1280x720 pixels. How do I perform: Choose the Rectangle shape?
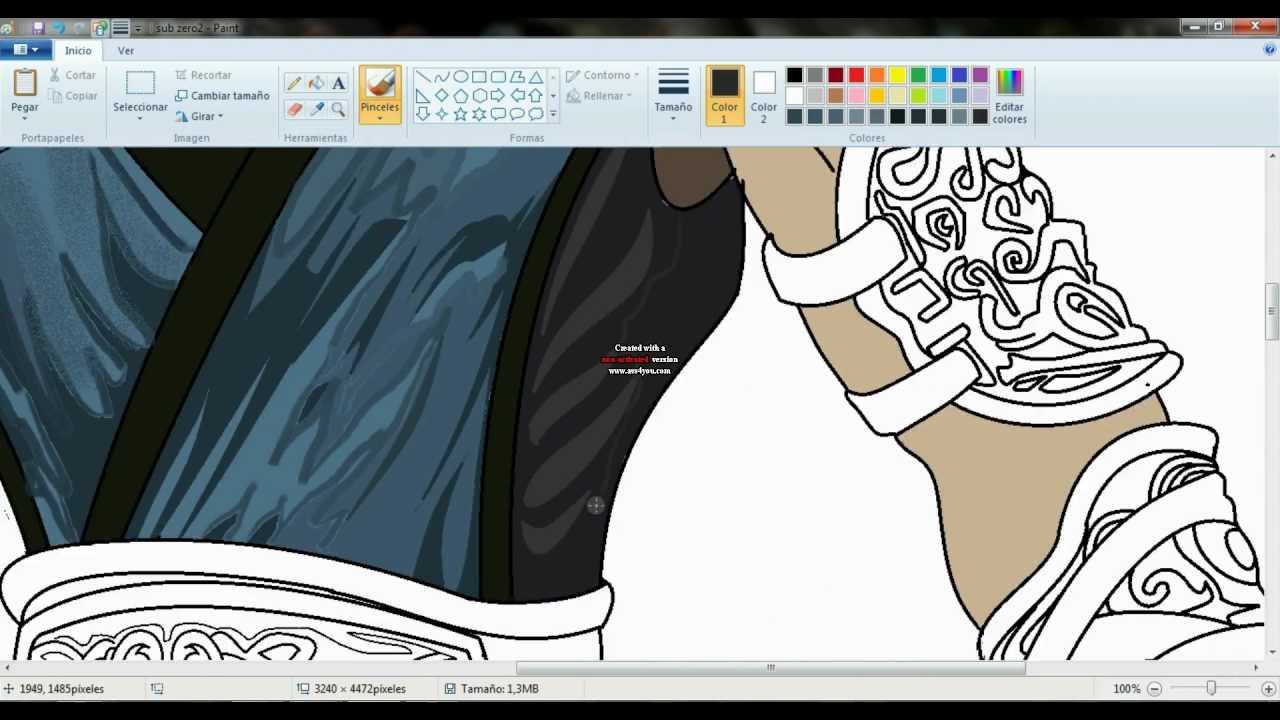tap(479, 77)
